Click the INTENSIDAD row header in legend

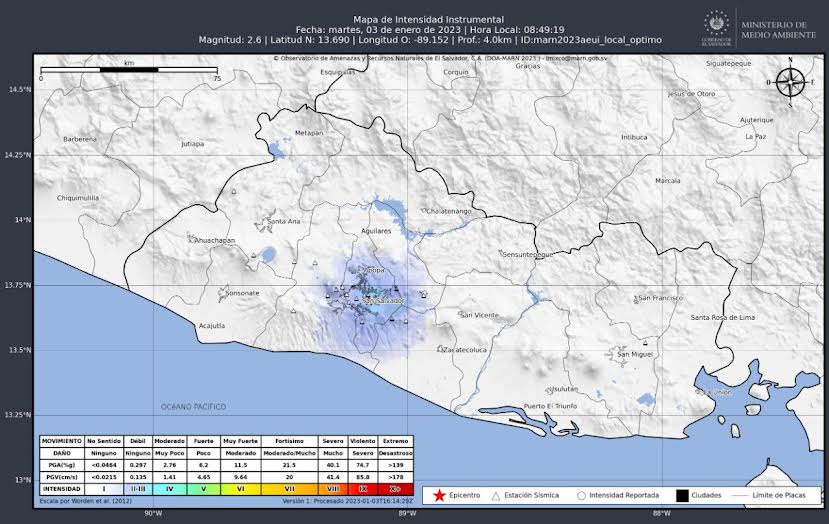[x=61, y=489]
